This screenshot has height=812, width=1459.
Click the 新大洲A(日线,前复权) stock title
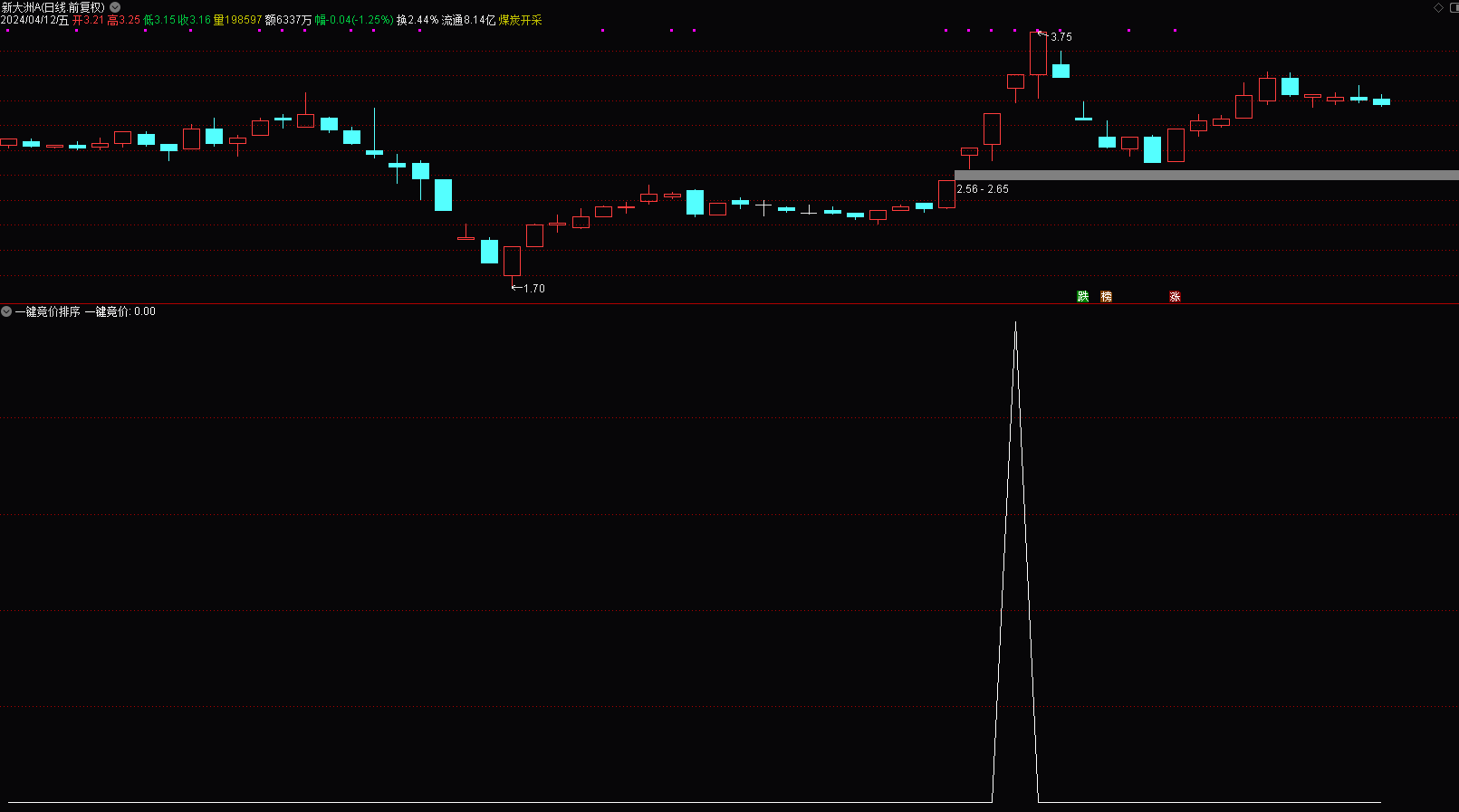53,7
